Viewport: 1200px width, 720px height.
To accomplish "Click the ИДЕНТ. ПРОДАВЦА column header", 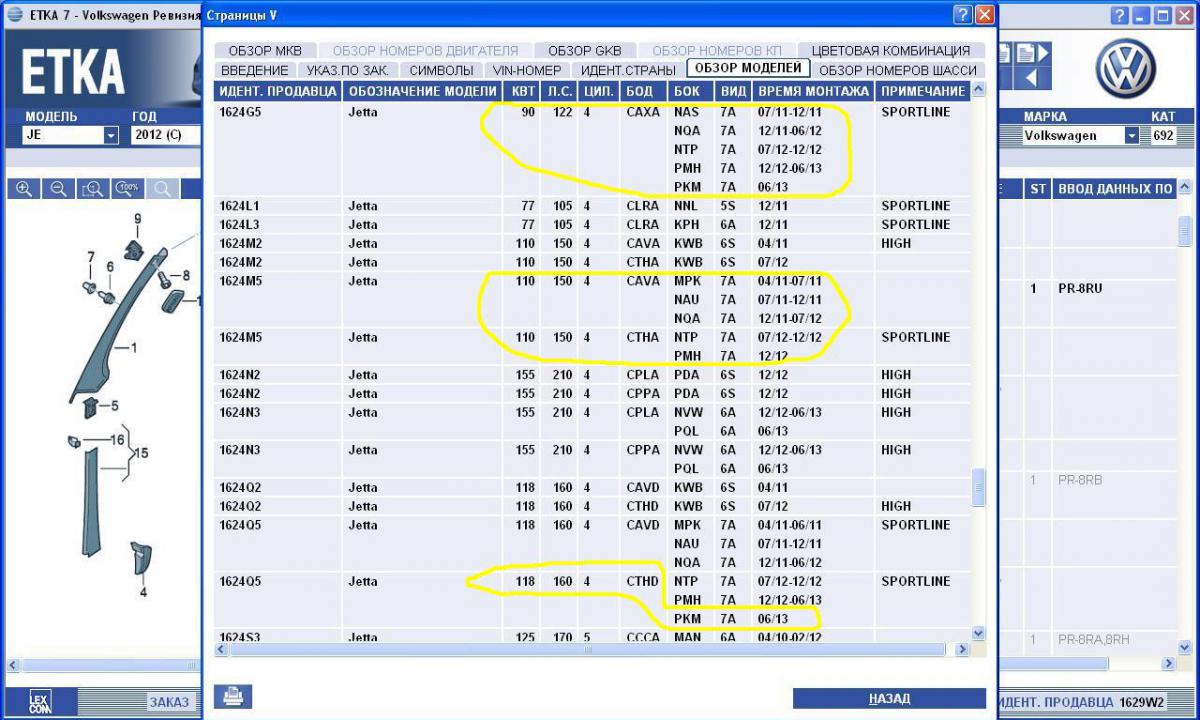I will coord(279,91).
